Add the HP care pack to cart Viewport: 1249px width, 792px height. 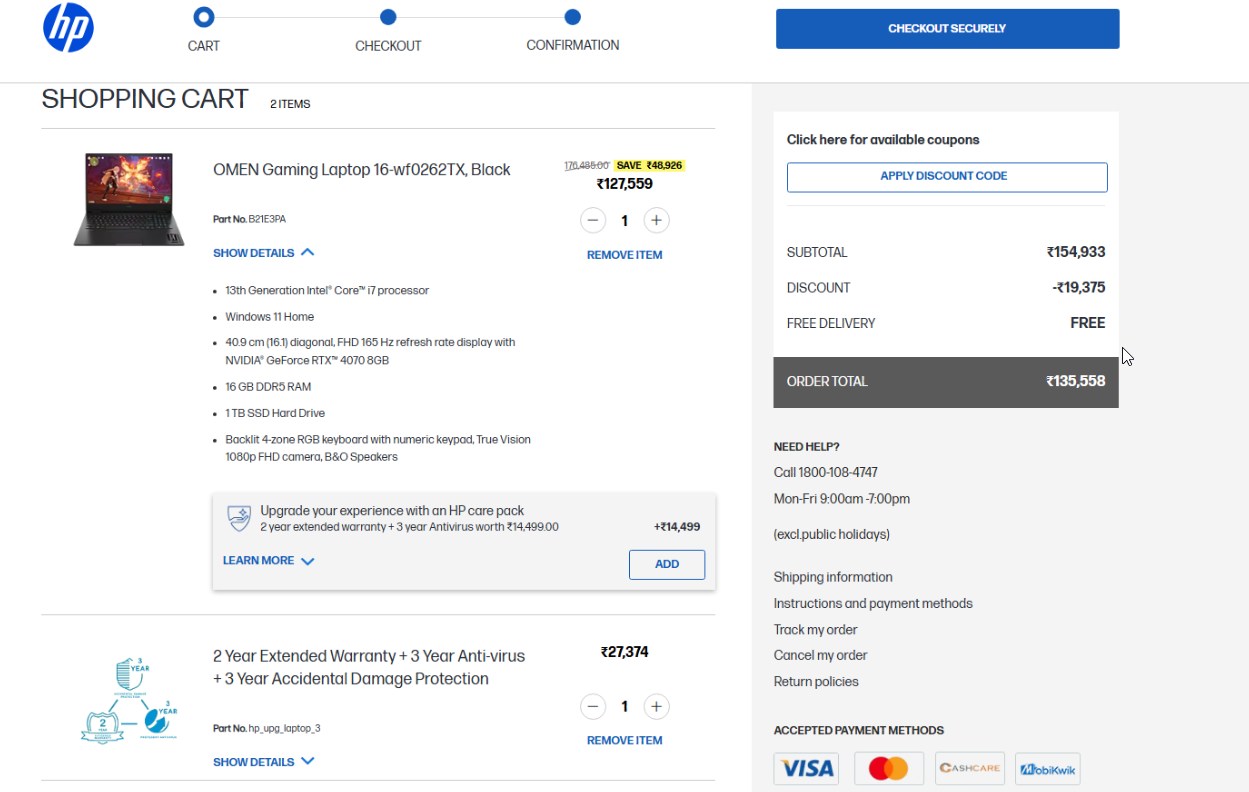tap(666, 564)
